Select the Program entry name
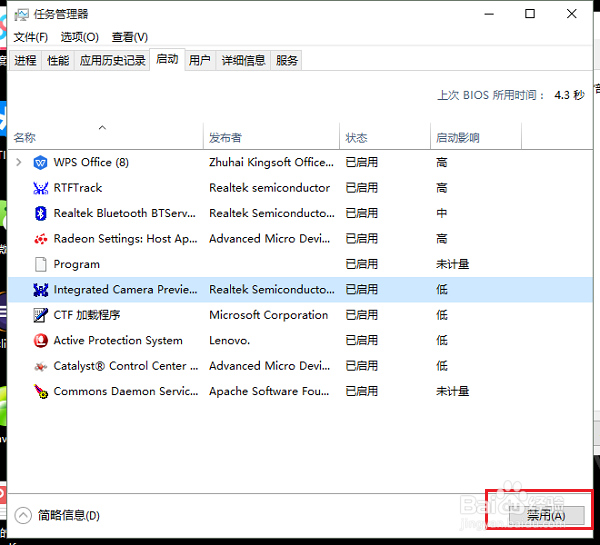This screenshot has width=600, height=545. [x=77, y=264]
